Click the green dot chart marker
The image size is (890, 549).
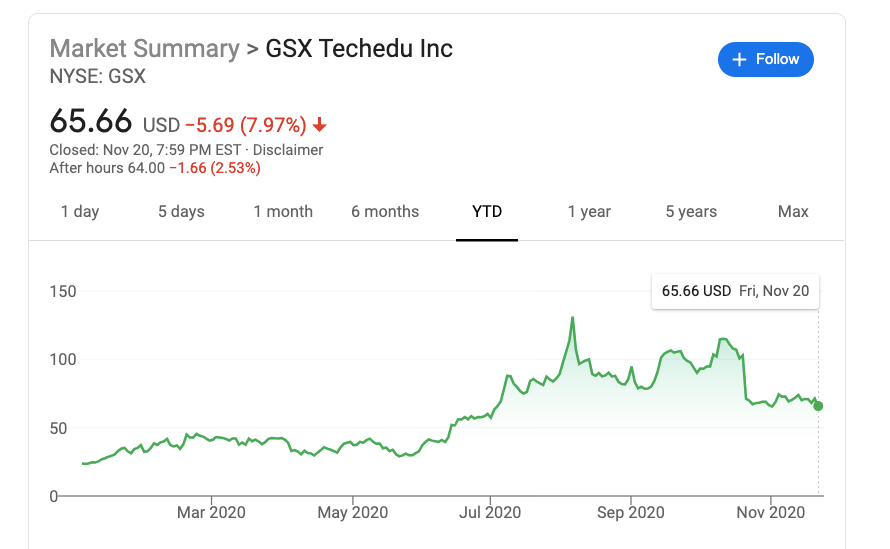[x=819, y=405]
